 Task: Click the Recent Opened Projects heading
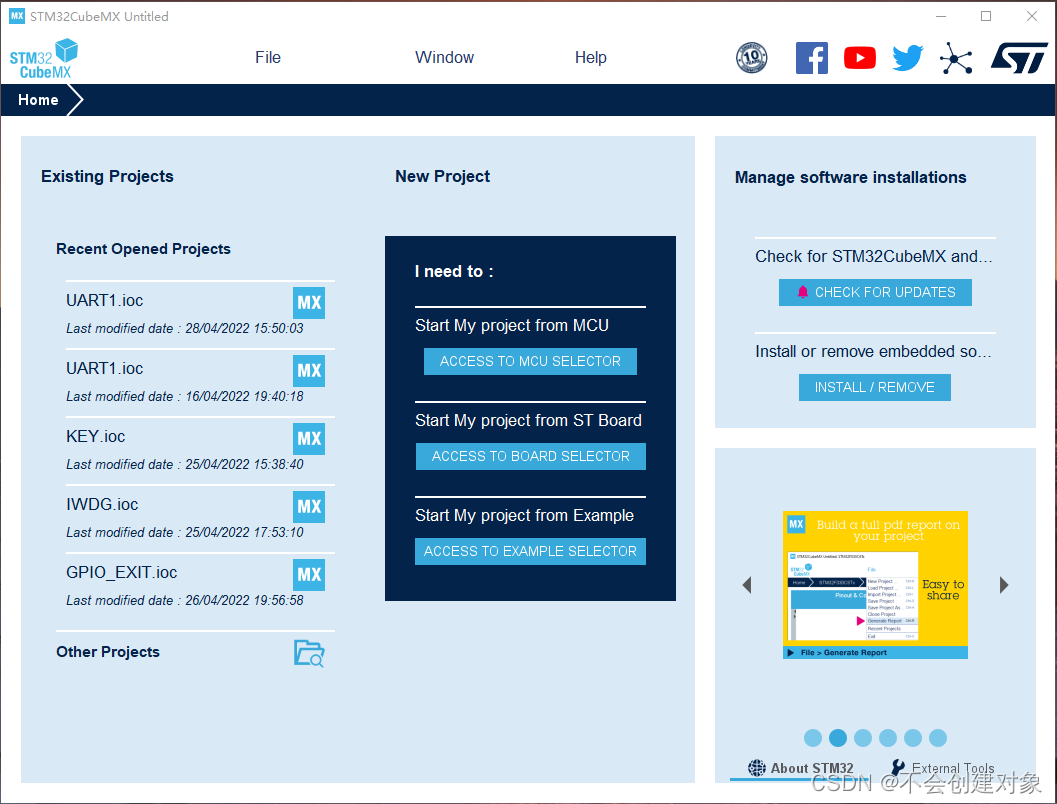click(143, 249)
